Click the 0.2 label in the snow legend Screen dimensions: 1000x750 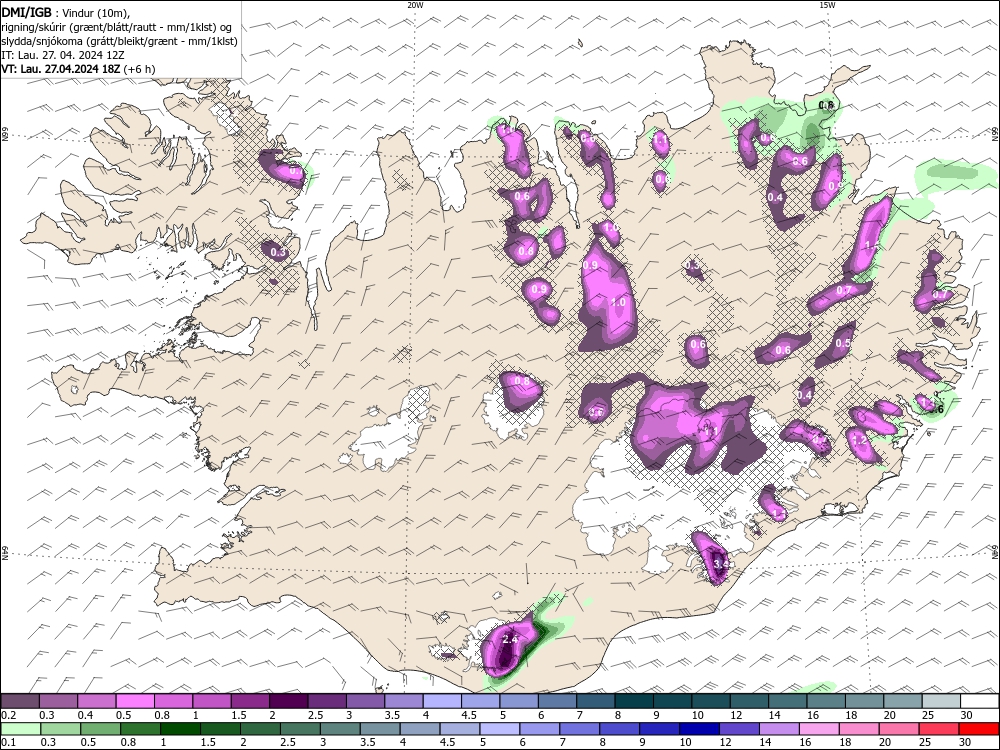tap(8, 716)
